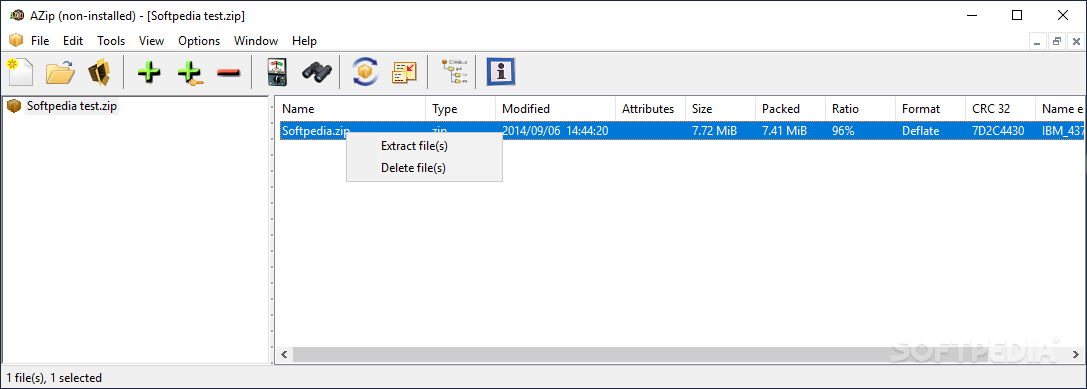Click status bar text '1 file(s), 1 selected'

[x=54, y=378]
